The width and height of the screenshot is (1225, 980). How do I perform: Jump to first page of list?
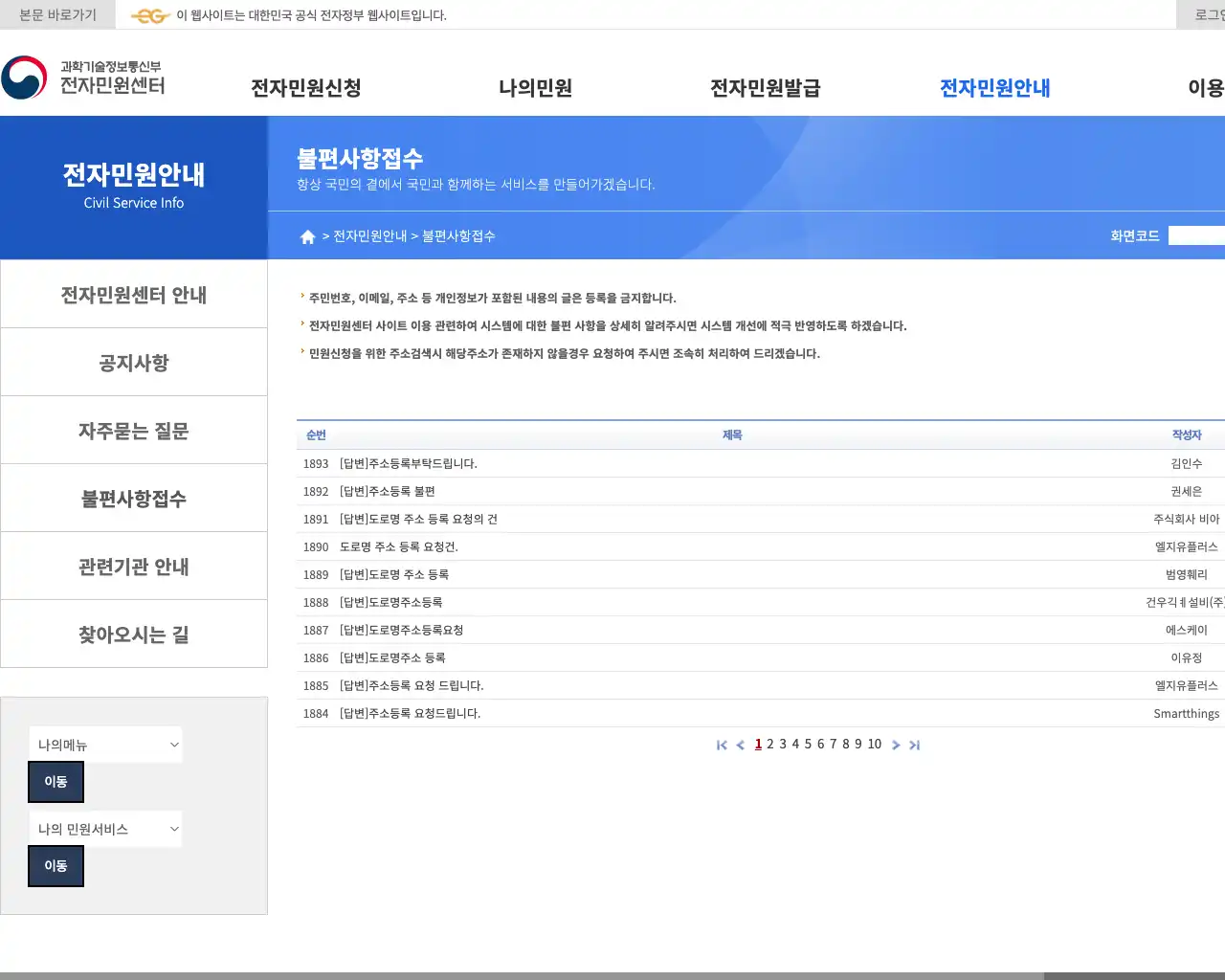(722, 745)
